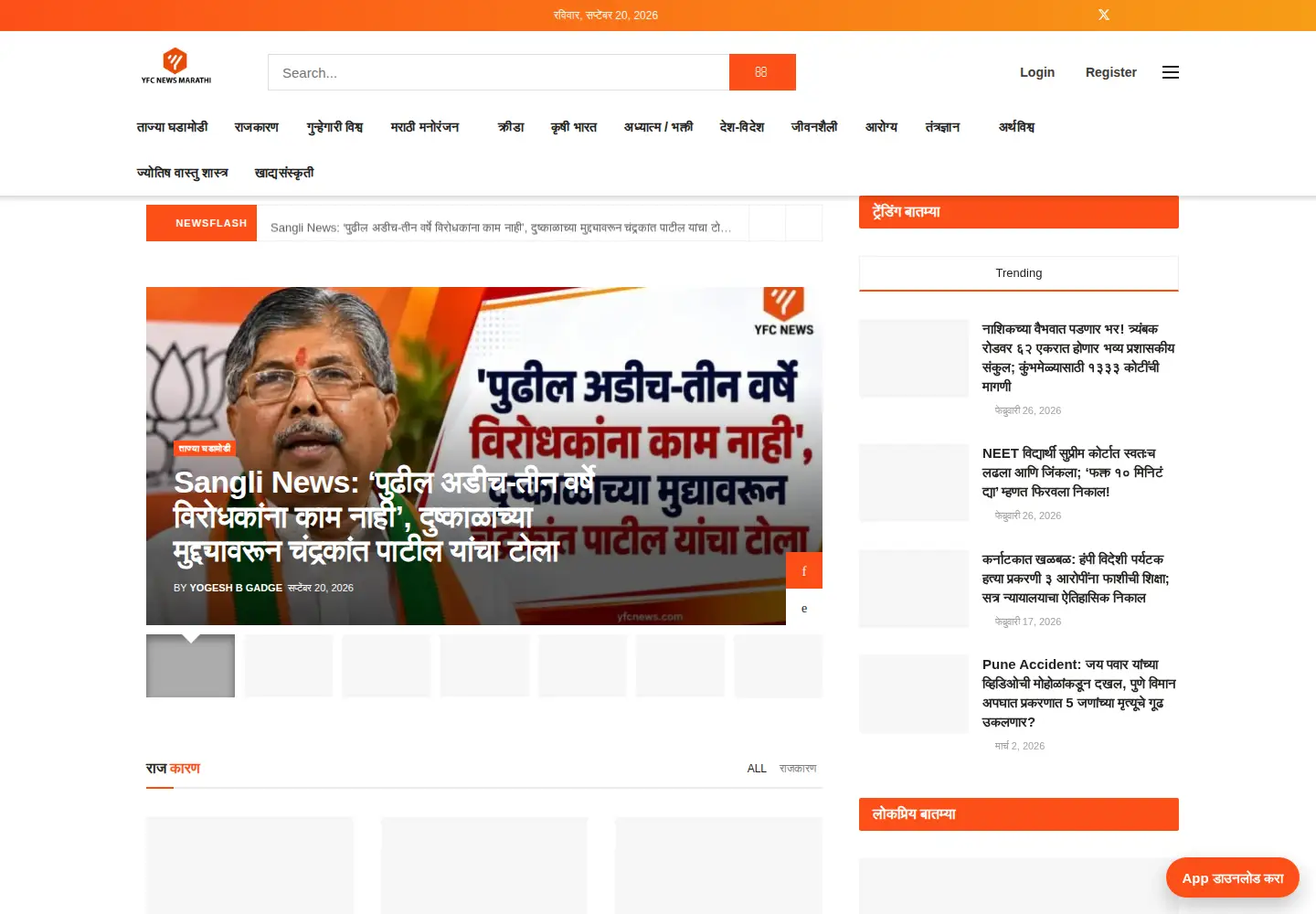Open नाशिकच्या वैभवात trending article
The height and width of the screenshot is (914, 1316).
[1078, 357]
